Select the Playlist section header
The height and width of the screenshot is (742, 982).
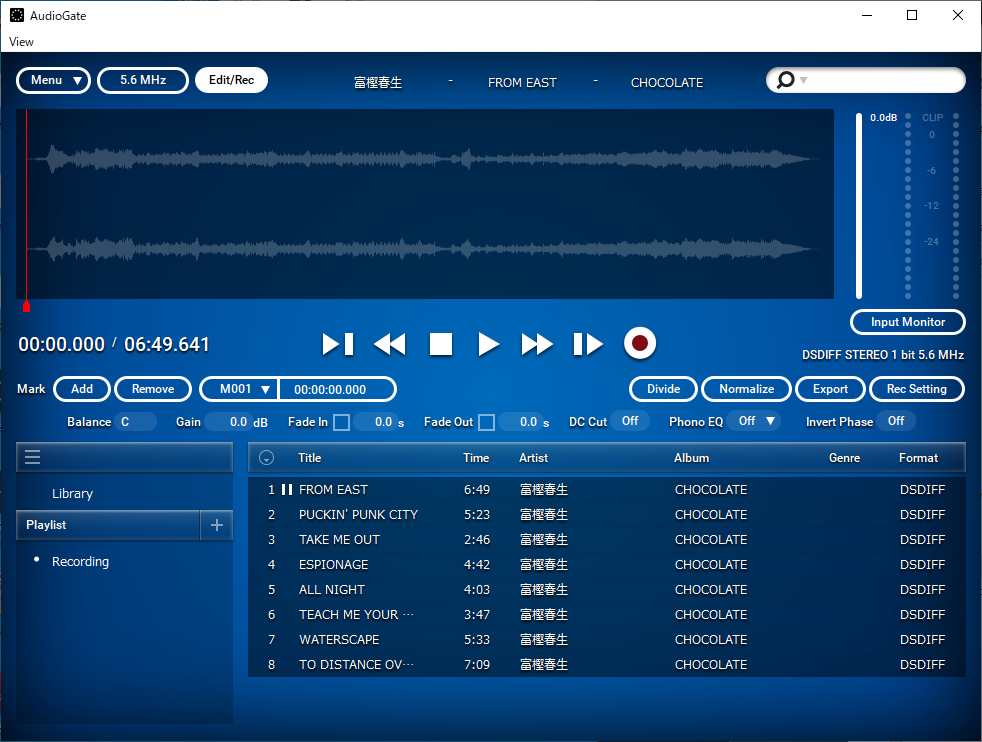(x=108, y=525)
